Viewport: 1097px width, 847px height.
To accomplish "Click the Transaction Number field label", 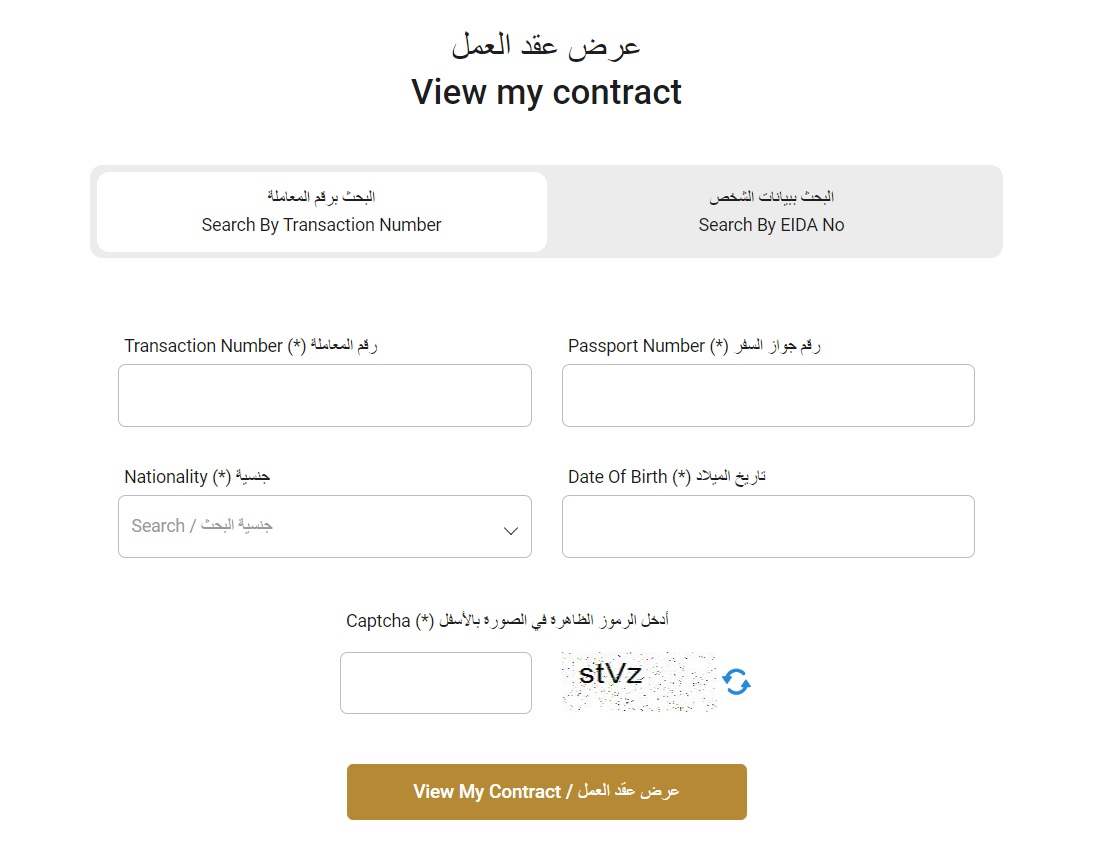I will point(248,345).
